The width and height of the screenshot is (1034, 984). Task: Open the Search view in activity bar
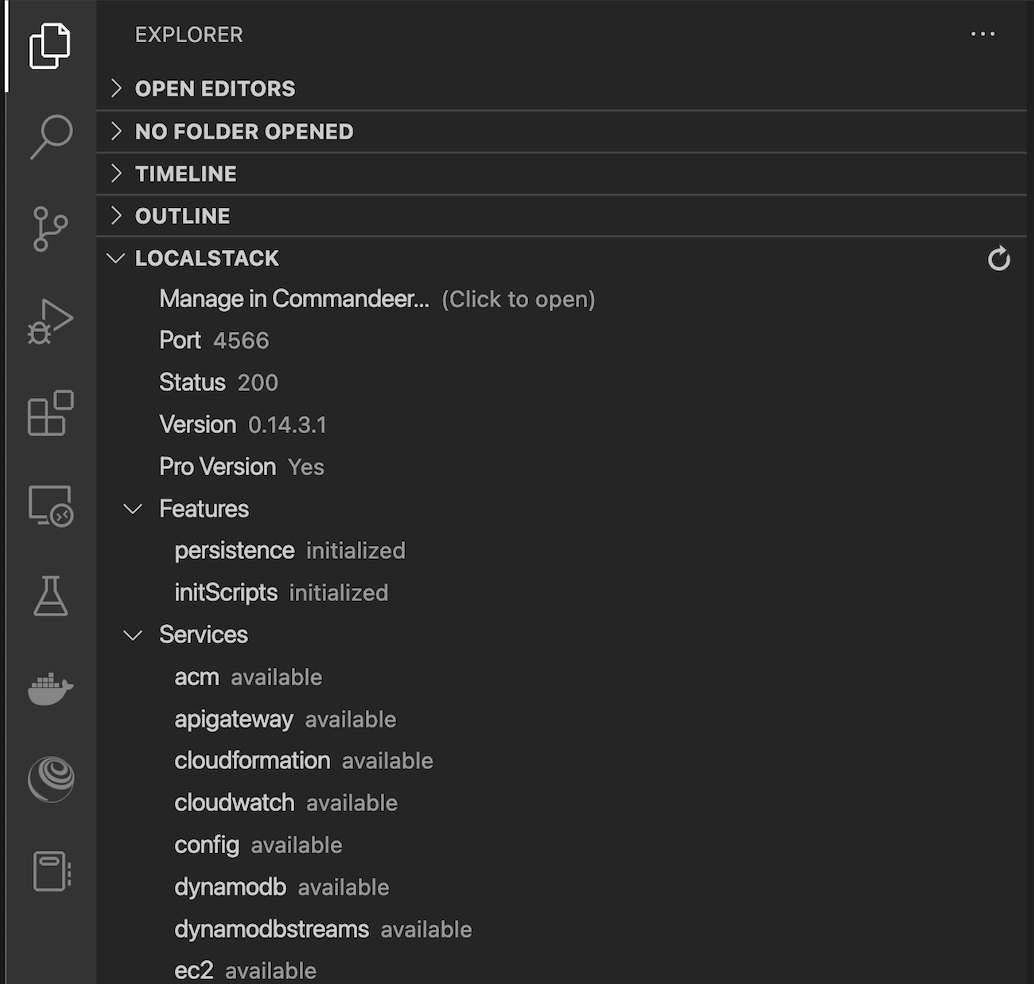click(51, 137)
